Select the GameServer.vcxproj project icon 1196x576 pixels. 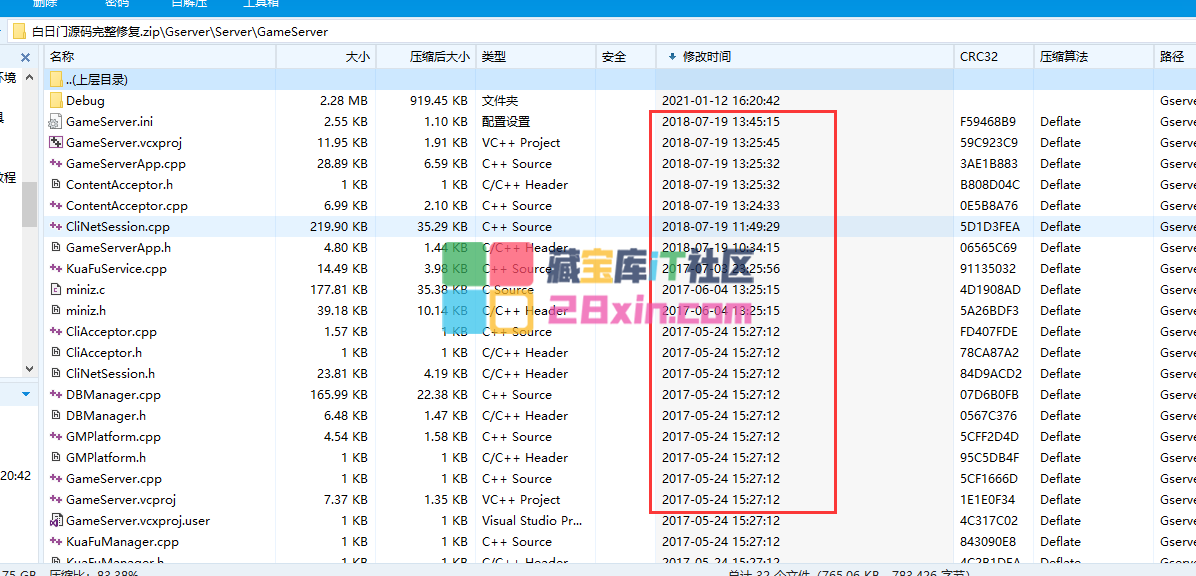56,142
